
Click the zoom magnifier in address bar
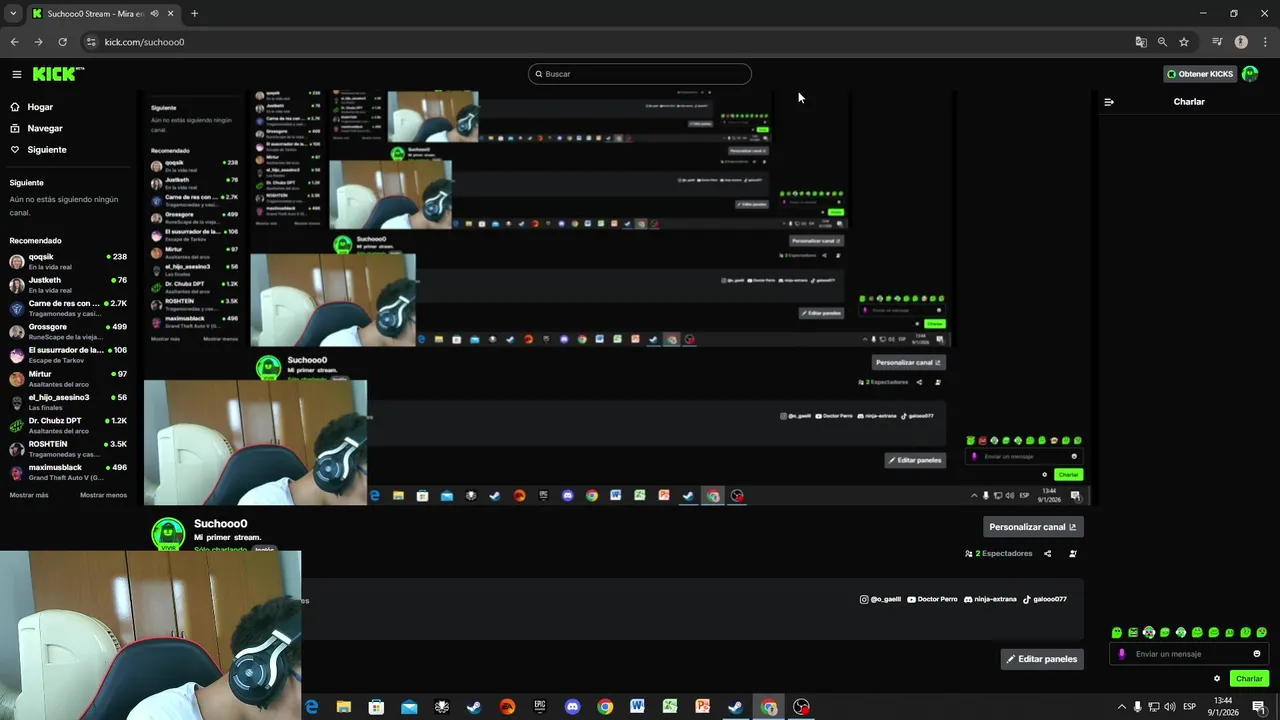point(1162,42)
